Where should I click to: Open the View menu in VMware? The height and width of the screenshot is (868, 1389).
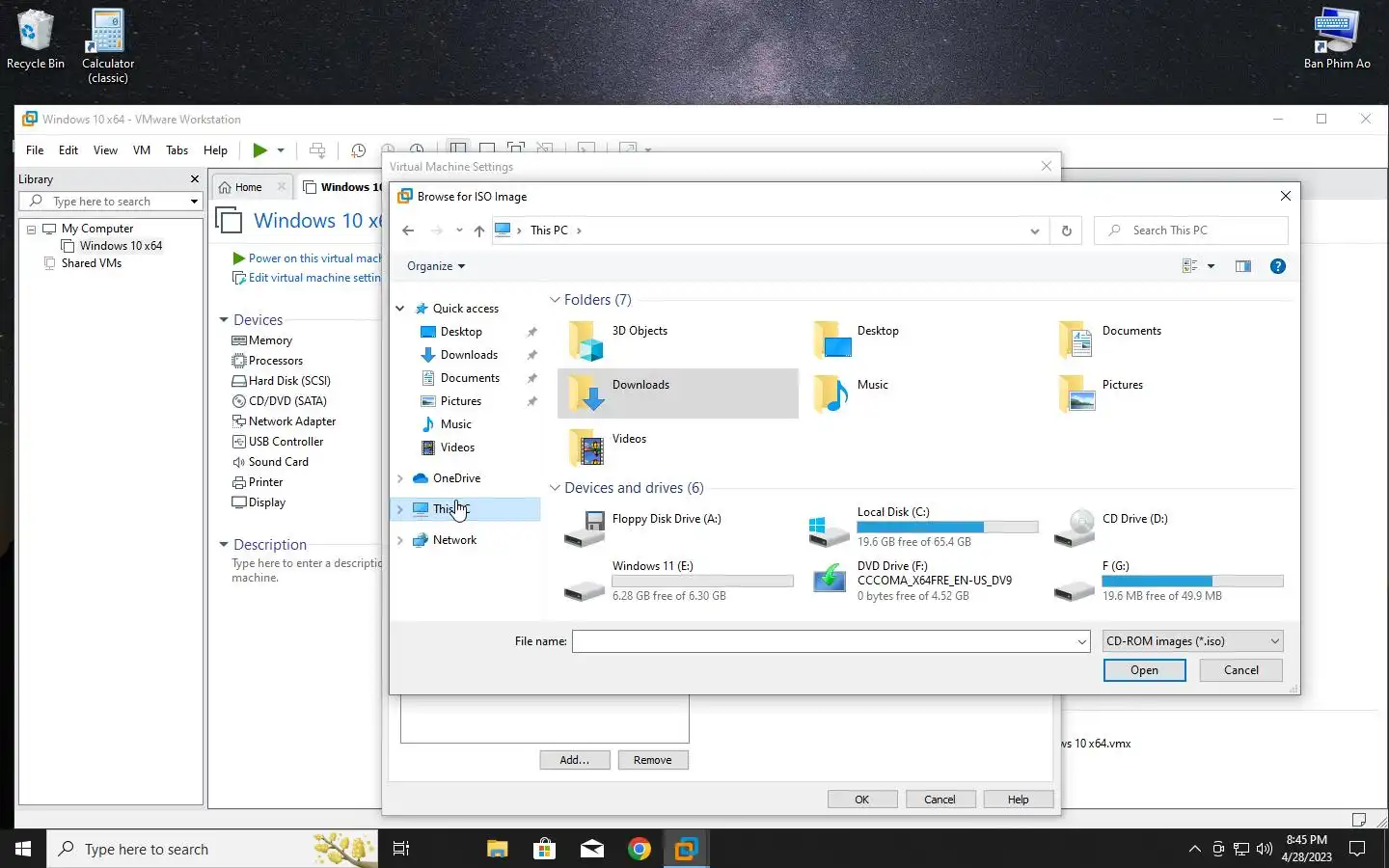pyautogui.click(x=105, y=150)
